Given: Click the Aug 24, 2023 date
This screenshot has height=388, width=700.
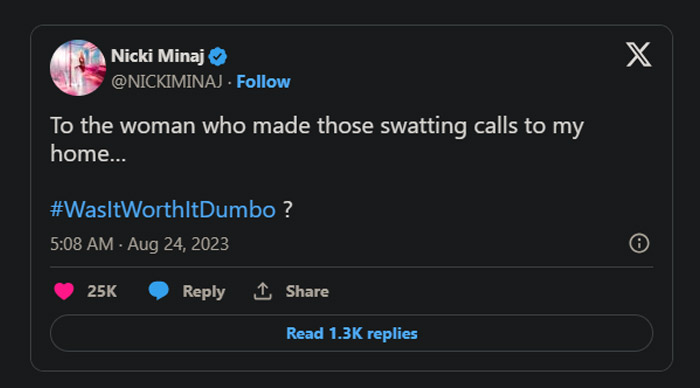Looking at the screenshot, I should pyautogui.click(x=178, y=244).
